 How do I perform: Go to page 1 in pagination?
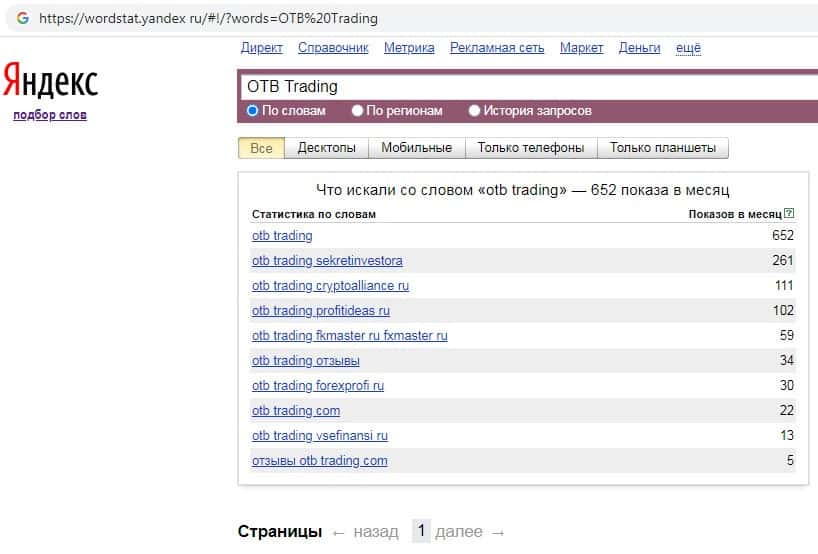(x=422, y=532)
